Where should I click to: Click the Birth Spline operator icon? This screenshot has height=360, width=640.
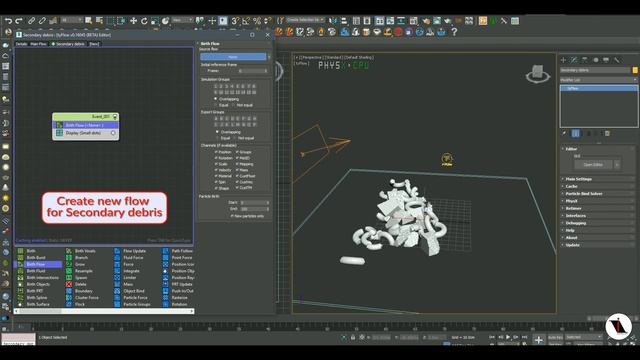coord(20,298)
